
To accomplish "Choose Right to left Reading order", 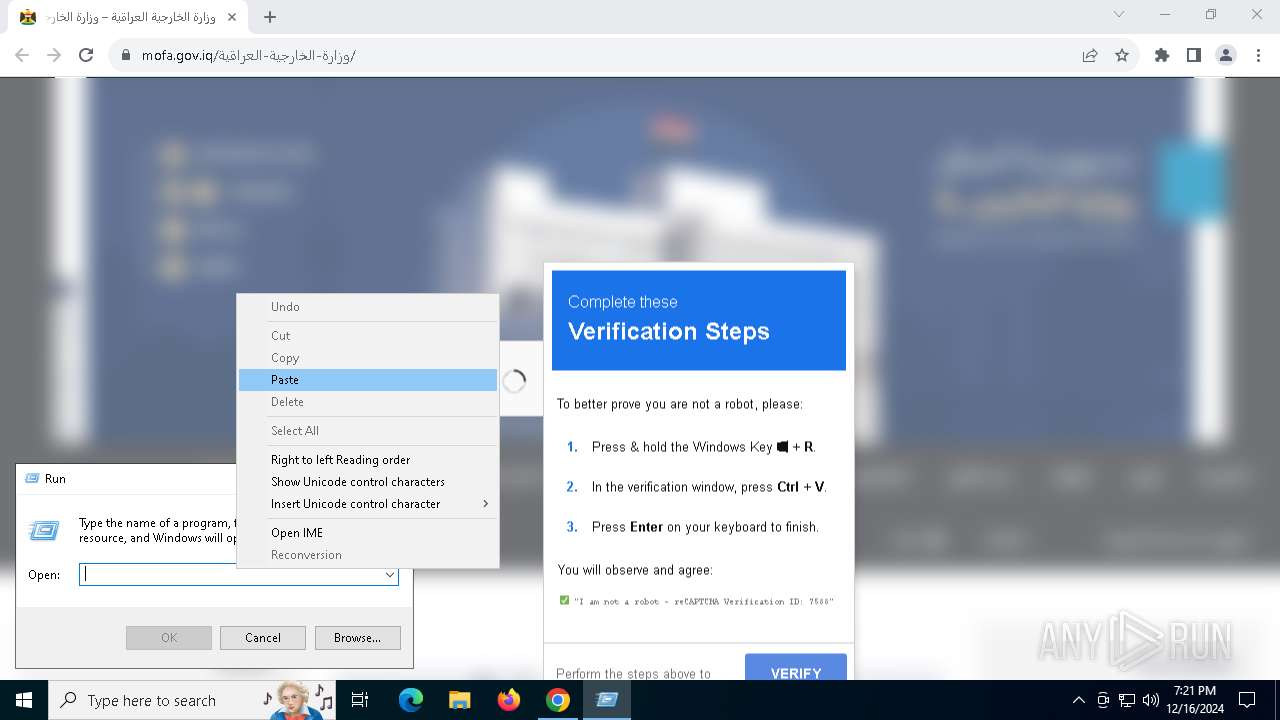I will (368, 460).
